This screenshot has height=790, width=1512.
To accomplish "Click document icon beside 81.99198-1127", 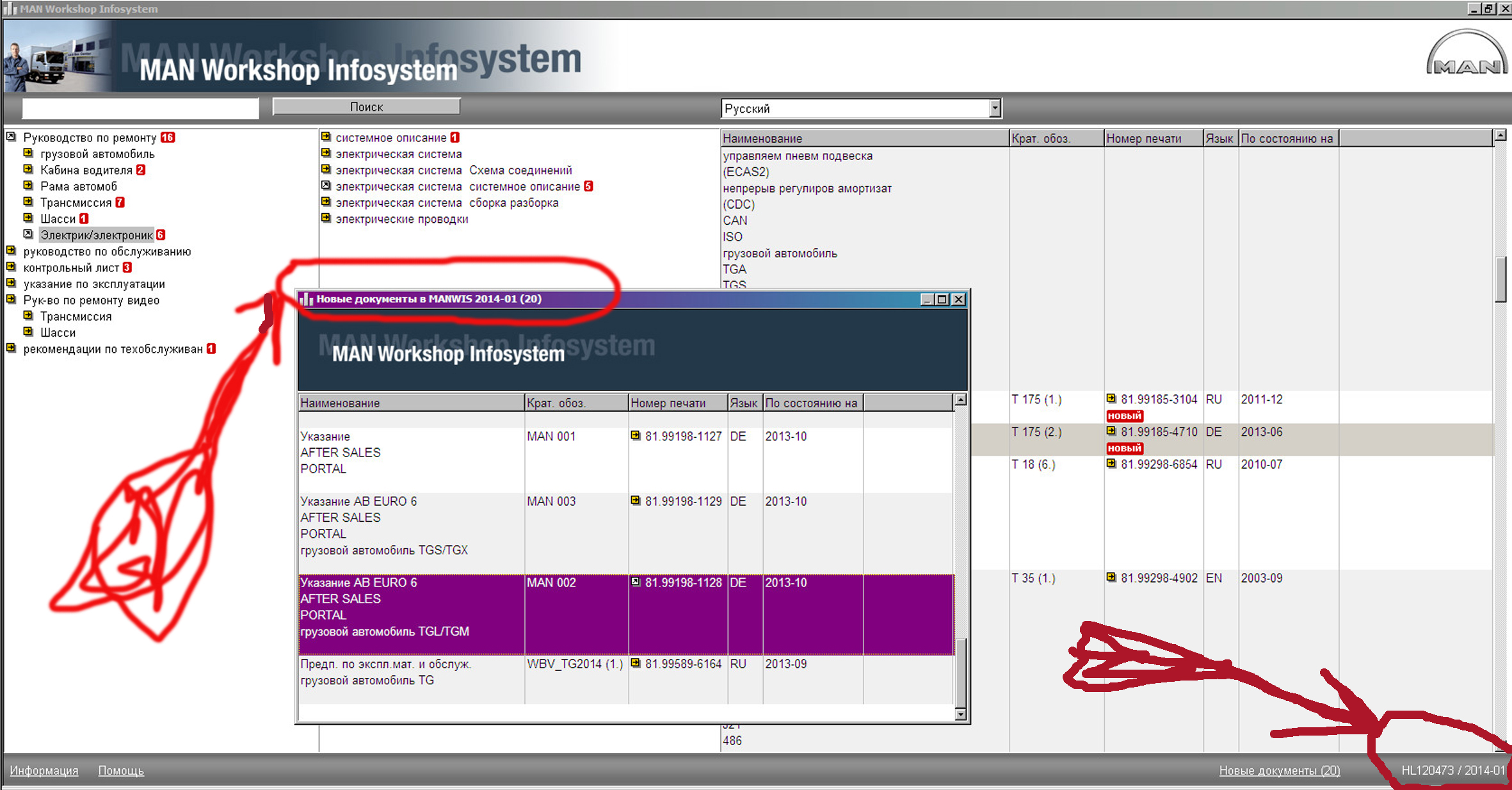I will click(x=635, y=436).
